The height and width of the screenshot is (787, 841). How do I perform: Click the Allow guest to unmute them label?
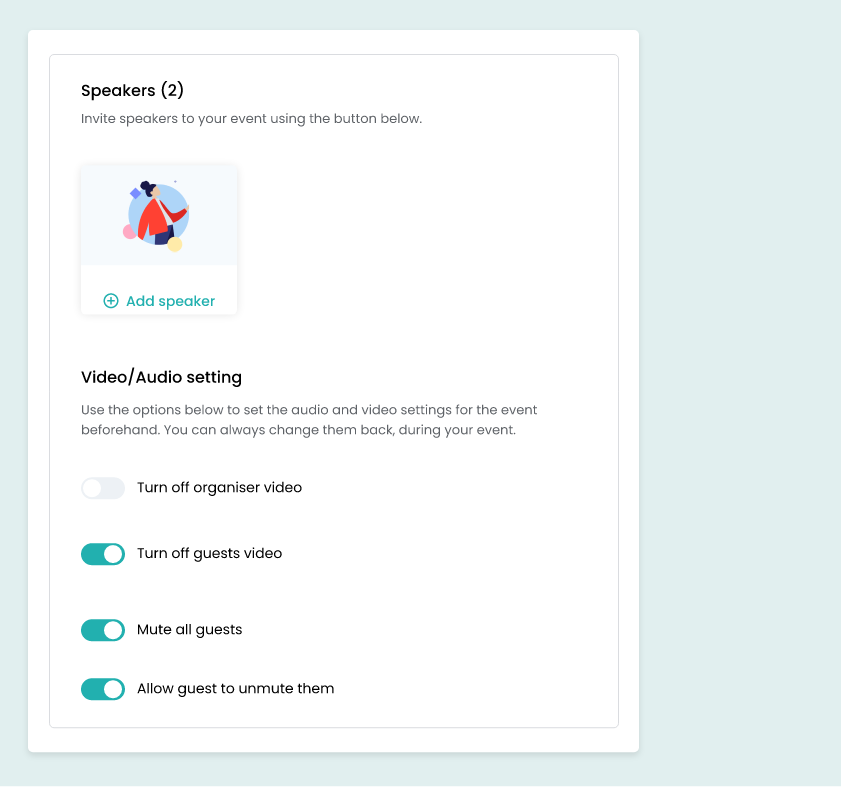tap(235, 689)
